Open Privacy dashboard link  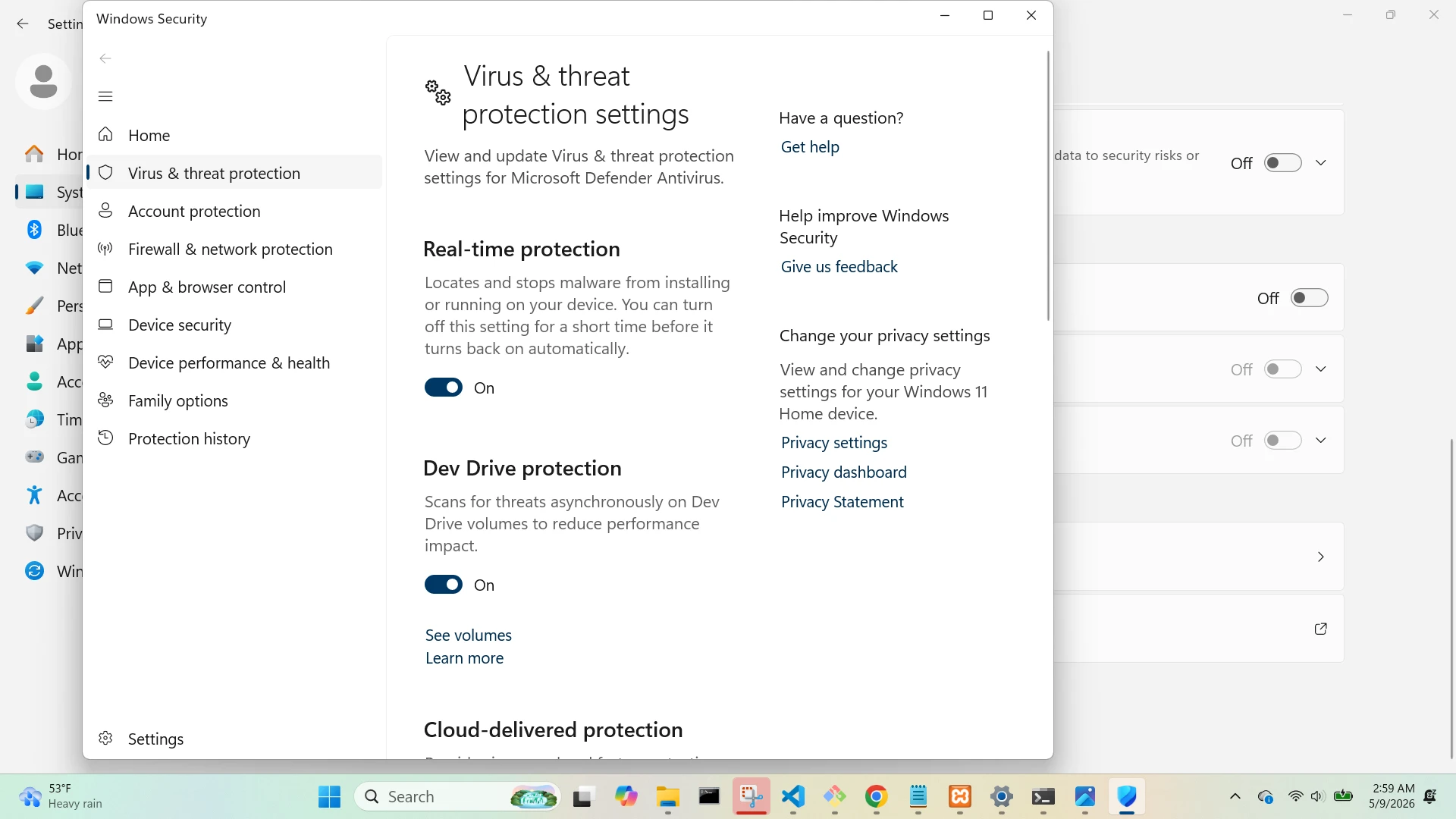click(x=844, y=472)
